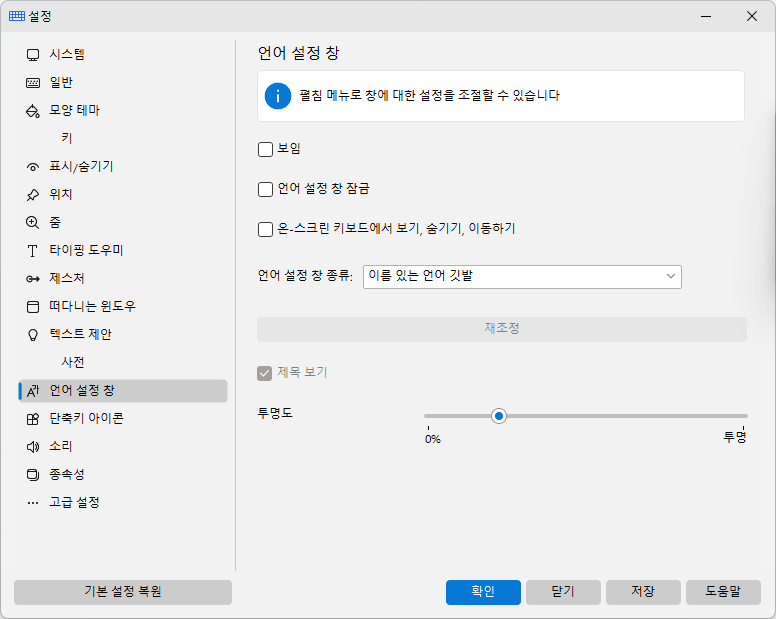Click the 고급 설정 ellipsis icon
Screen dimensions: 776x619
pos(33,503)
